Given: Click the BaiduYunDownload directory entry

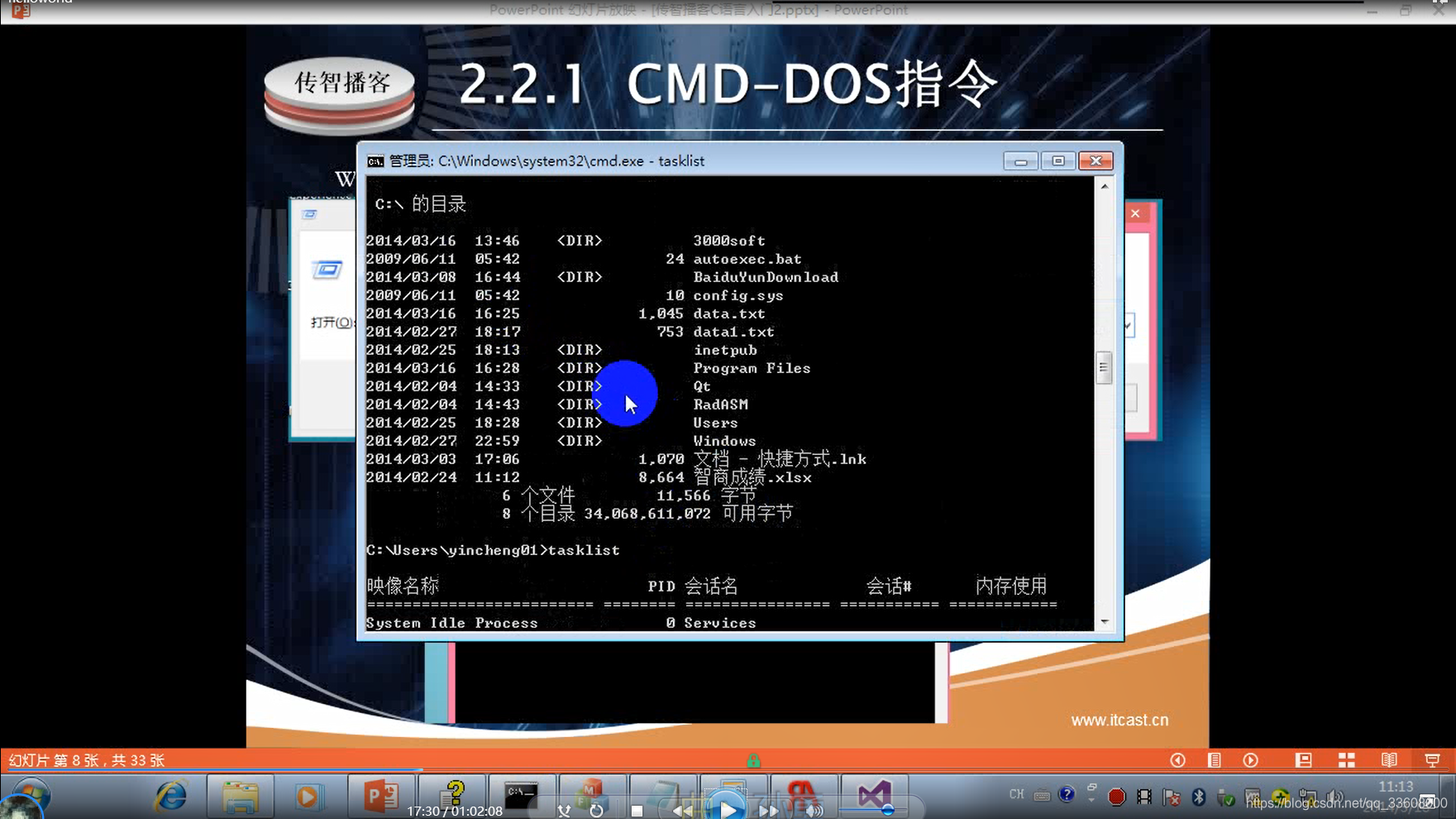Looking at the screenshot, I should point(766,277).
